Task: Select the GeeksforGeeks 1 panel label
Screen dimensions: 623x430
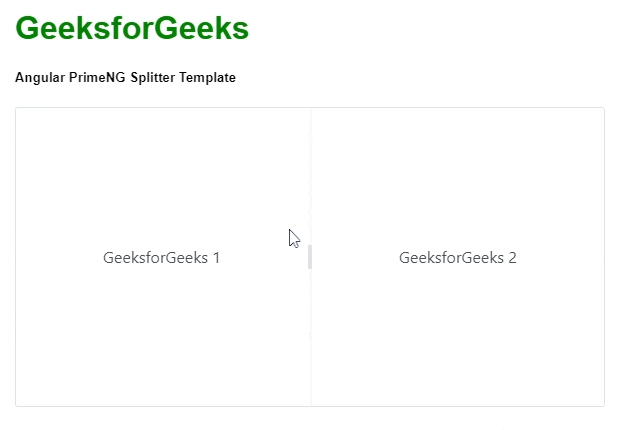Action: pos(161,258)
